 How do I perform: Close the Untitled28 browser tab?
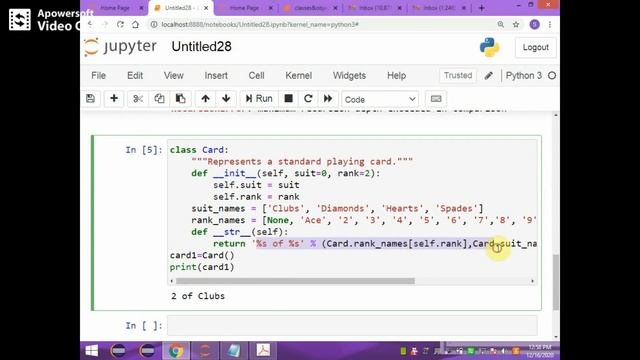click(x=206, y=8)
